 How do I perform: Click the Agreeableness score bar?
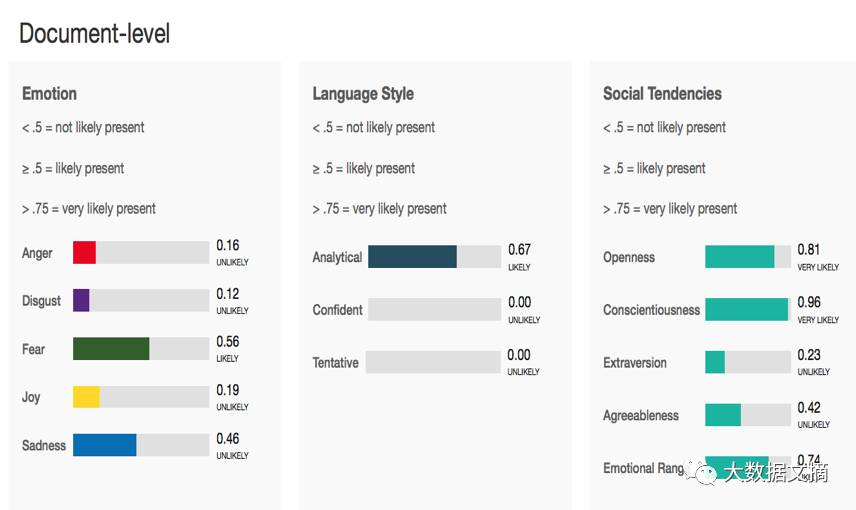748,415
